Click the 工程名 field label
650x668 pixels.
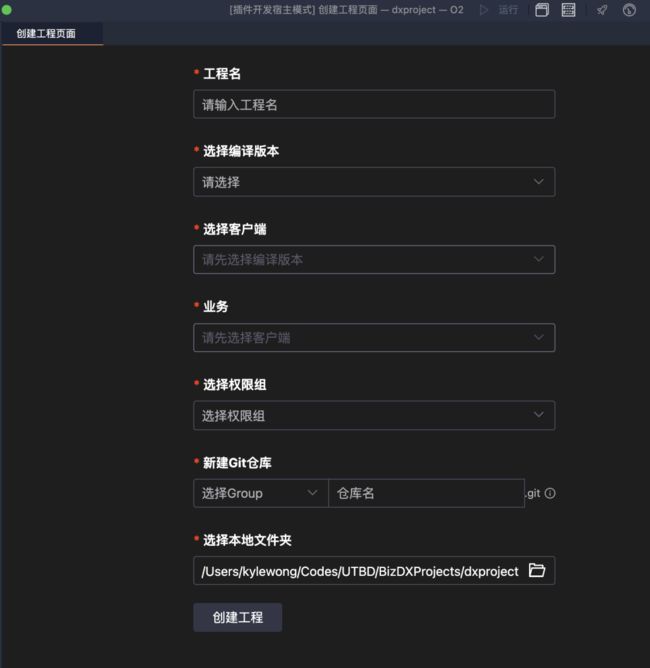(222, 74)
